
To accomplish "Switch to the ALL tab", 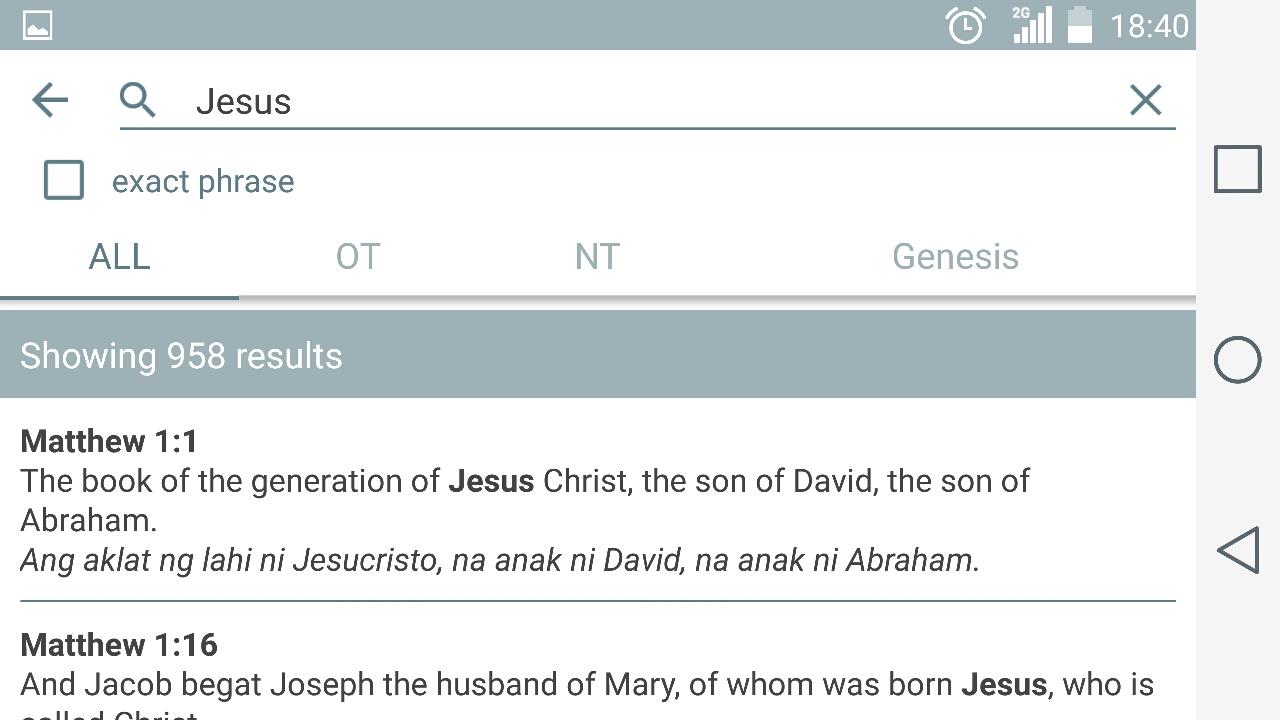I will [x=119, y=257].
